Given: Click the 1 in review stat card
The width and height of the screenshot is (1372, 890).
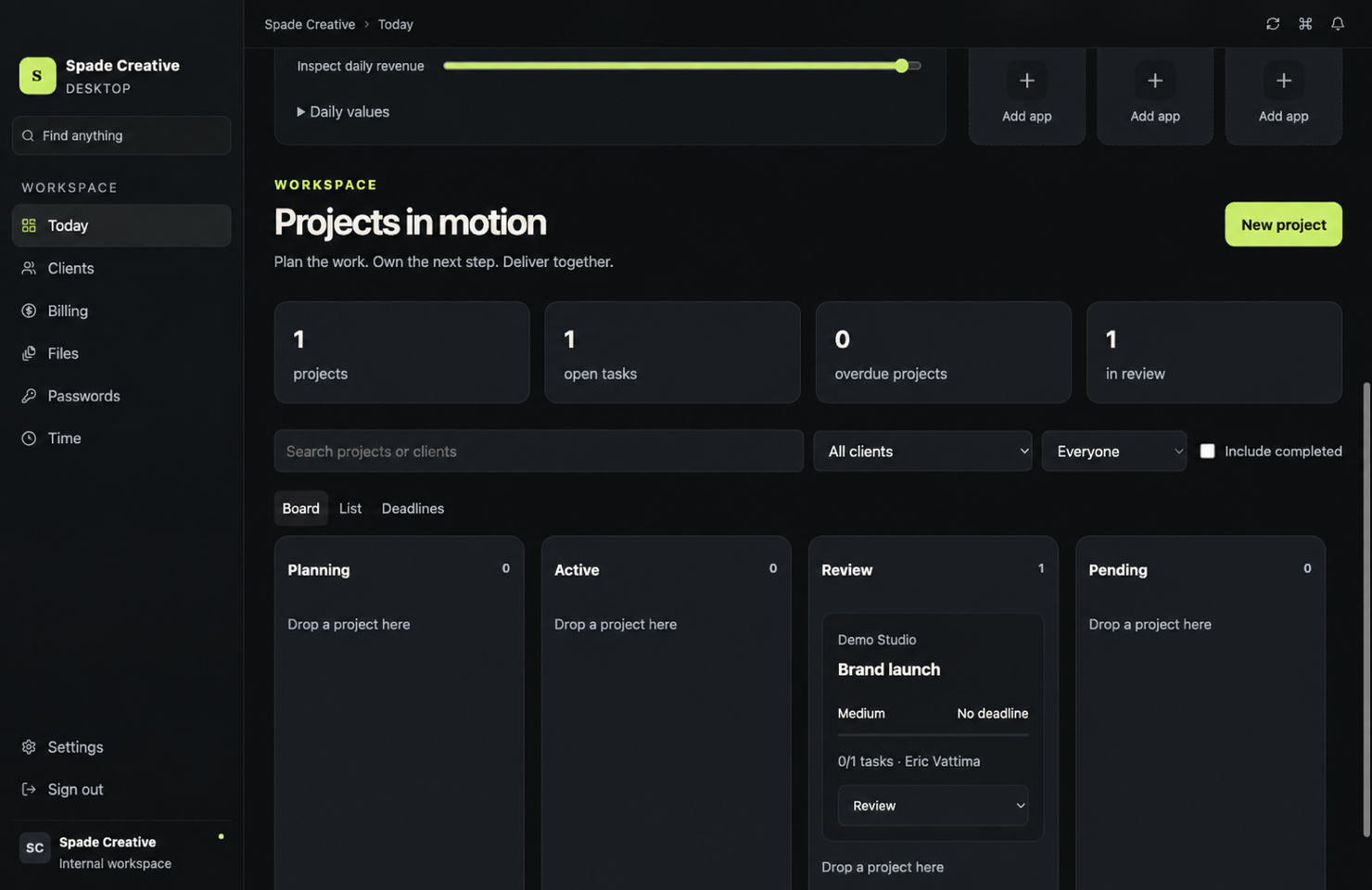Looking at the screenshot, I should (1213, 352).
